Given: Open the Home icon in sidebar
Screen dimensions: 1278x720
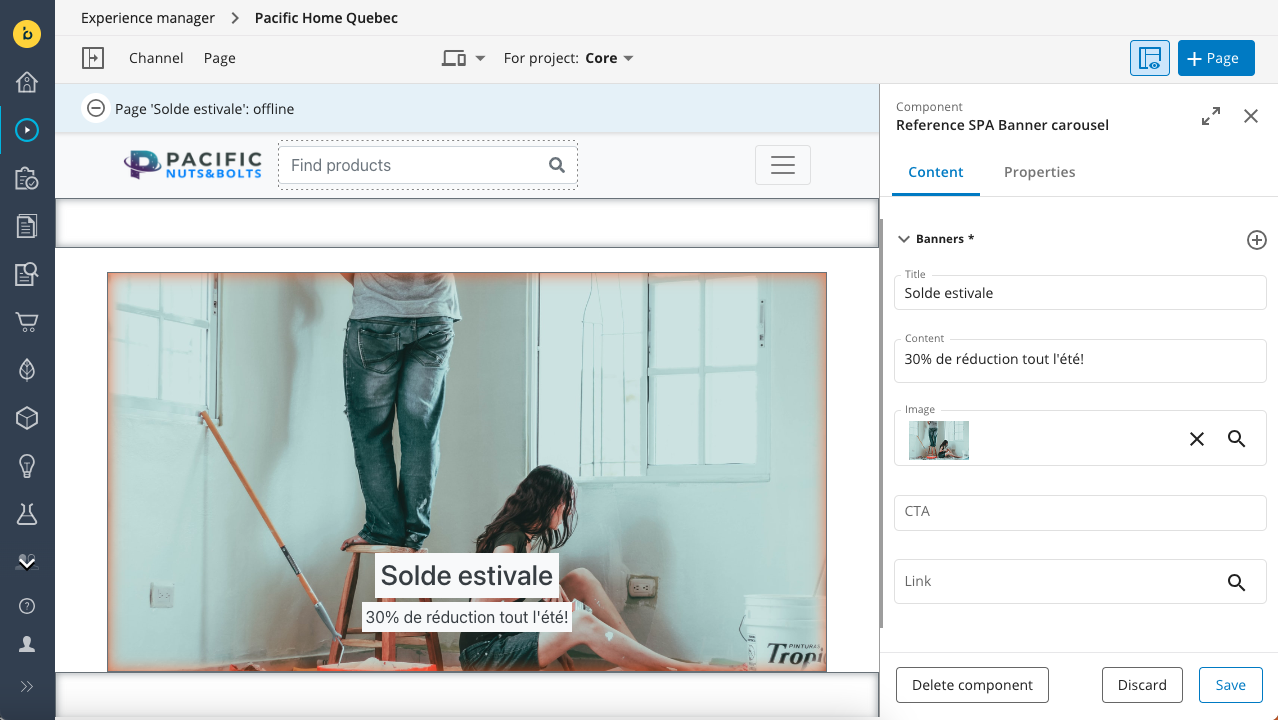Looking at the screenshot, I should click(x=27, y=82).
